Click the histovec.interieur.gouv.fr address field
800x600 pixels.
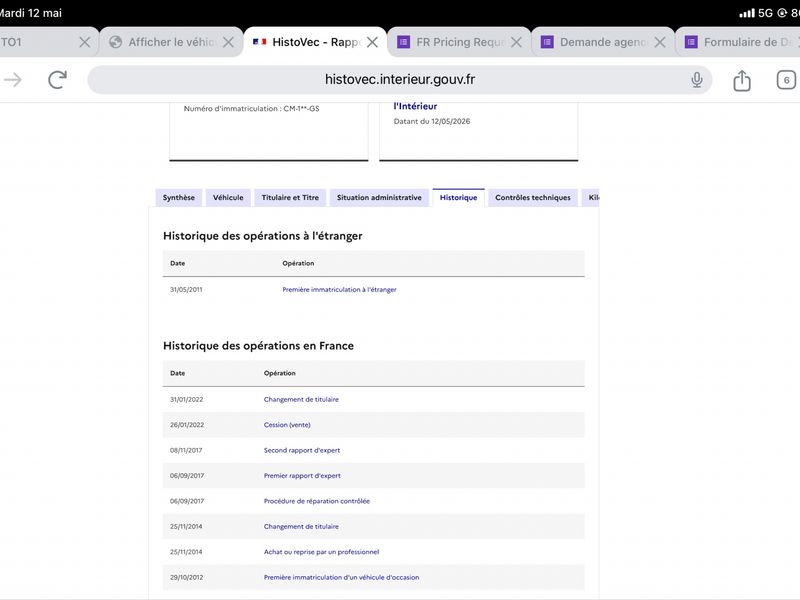(399, 80)
